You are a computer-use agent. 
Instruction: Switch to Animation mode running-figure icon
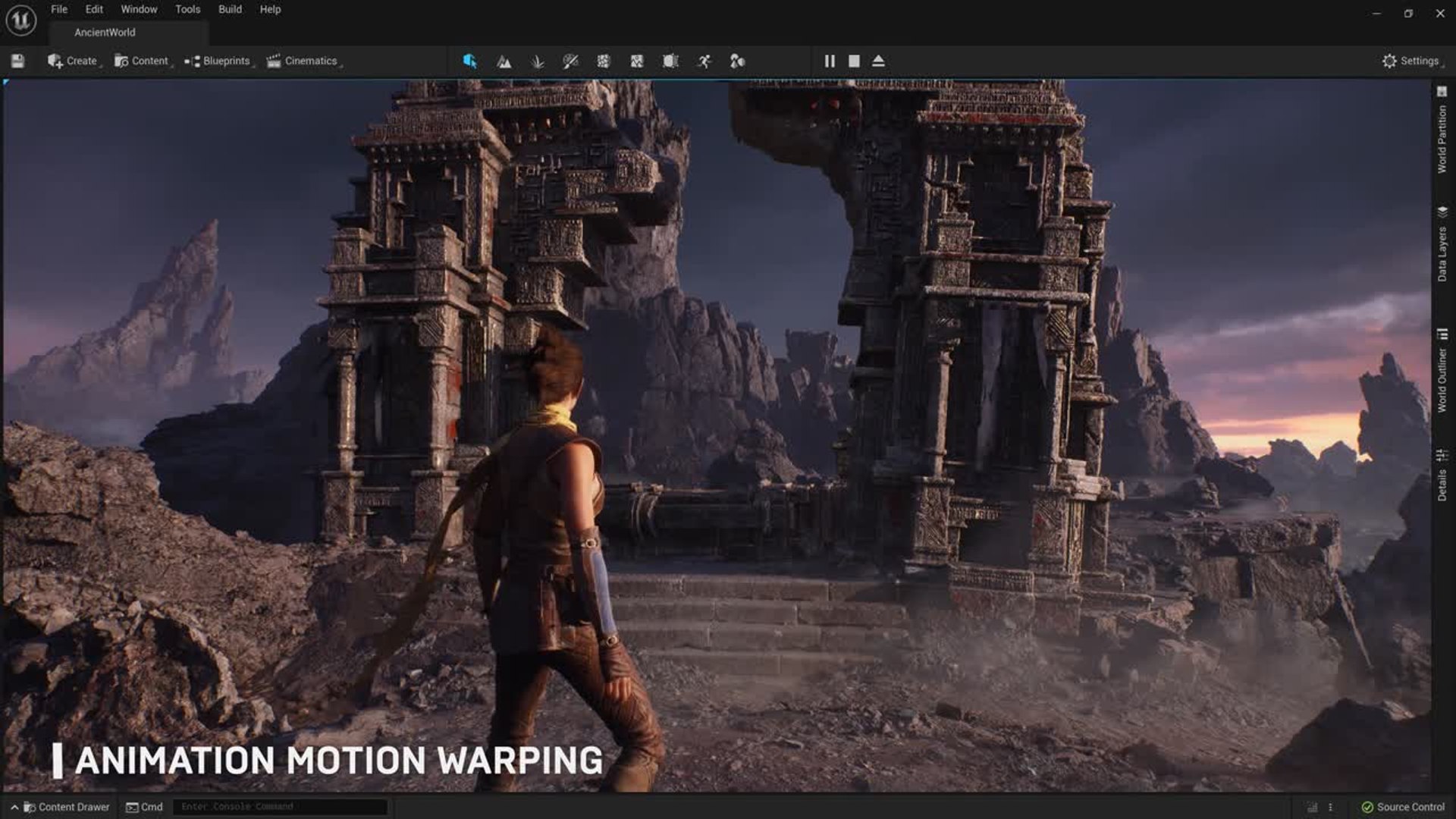pyautogui.click(x=704, y=61)
